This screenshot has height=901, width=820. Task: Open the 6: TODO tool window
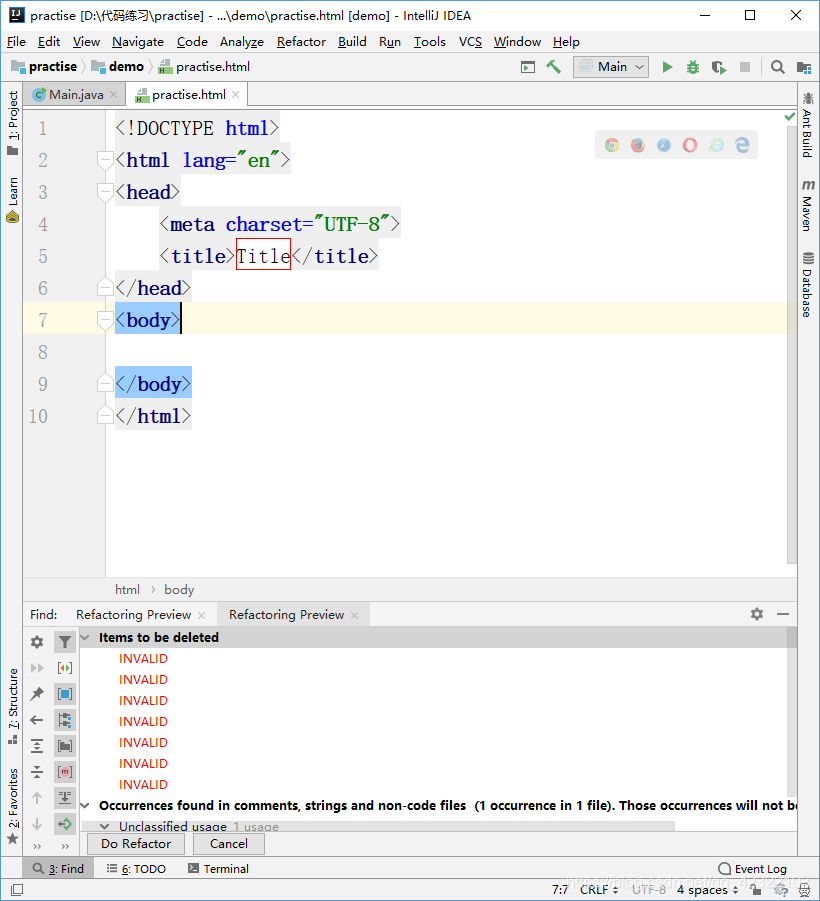136,869
